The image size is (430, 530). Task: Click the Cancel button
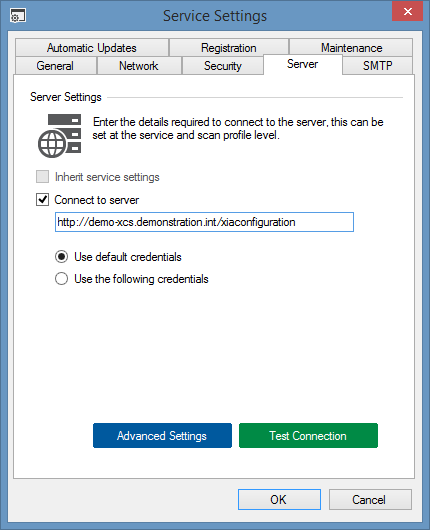point(370,499)
